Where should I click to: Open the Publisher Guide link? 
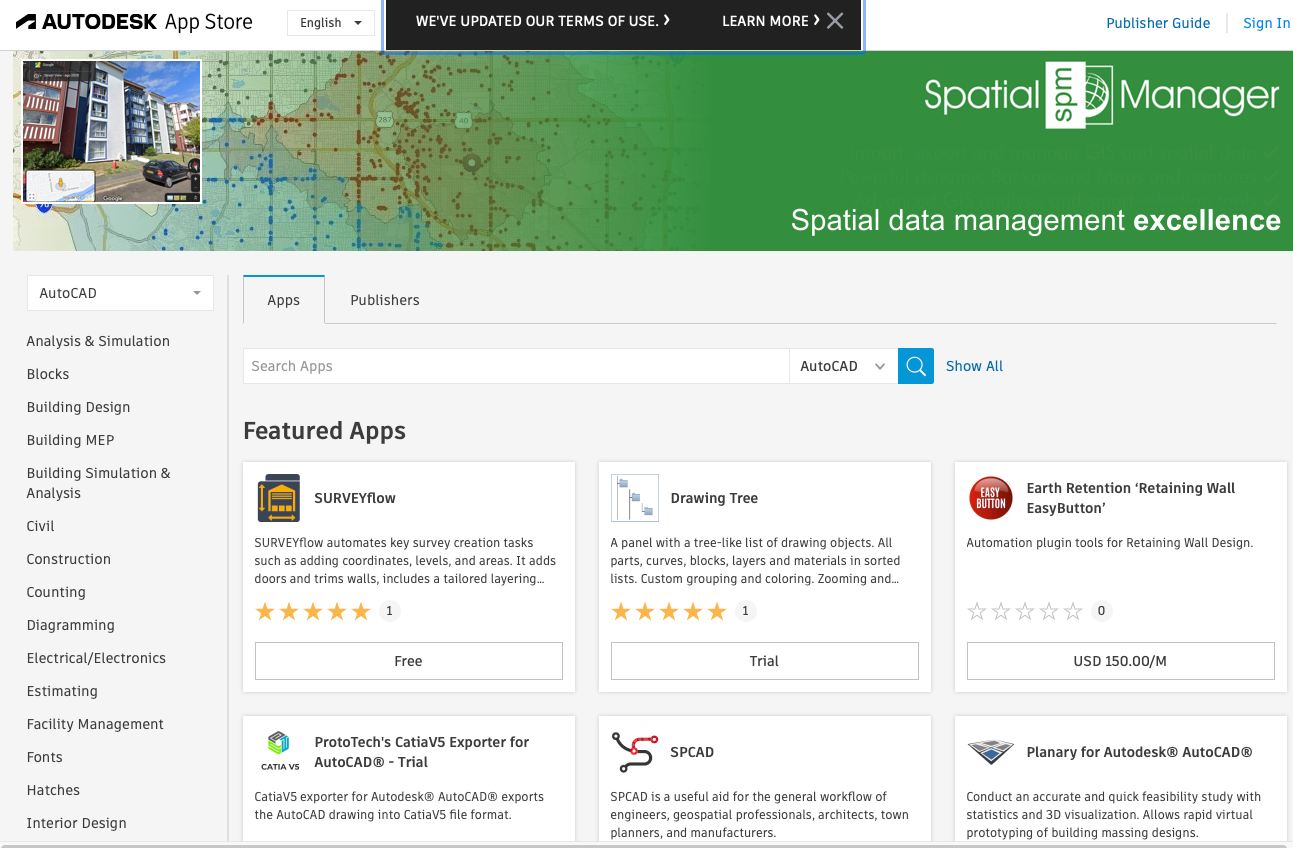[x=1158, y=23]
